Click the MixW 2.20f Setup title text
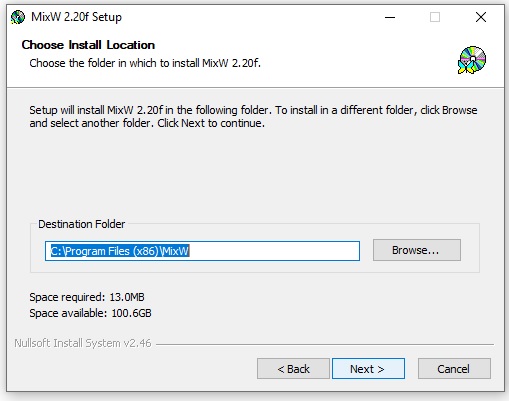The image size is (509, 401). (76, 17)
